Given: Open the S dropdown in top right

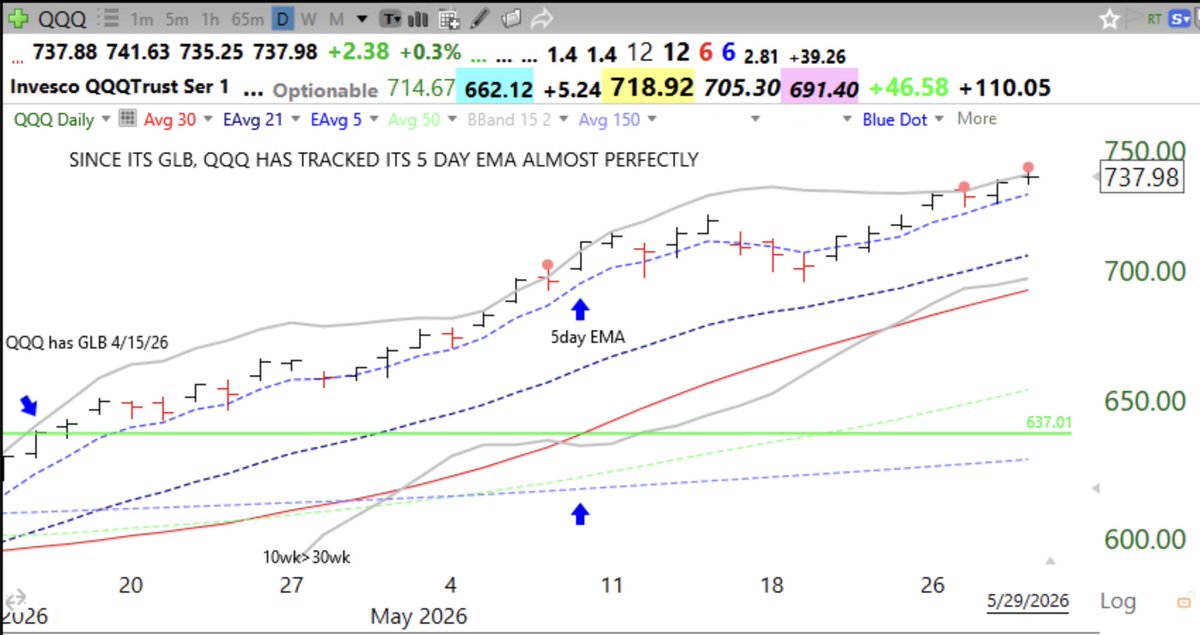Looking at the screenshot, I should click(x=1181, y=19).
